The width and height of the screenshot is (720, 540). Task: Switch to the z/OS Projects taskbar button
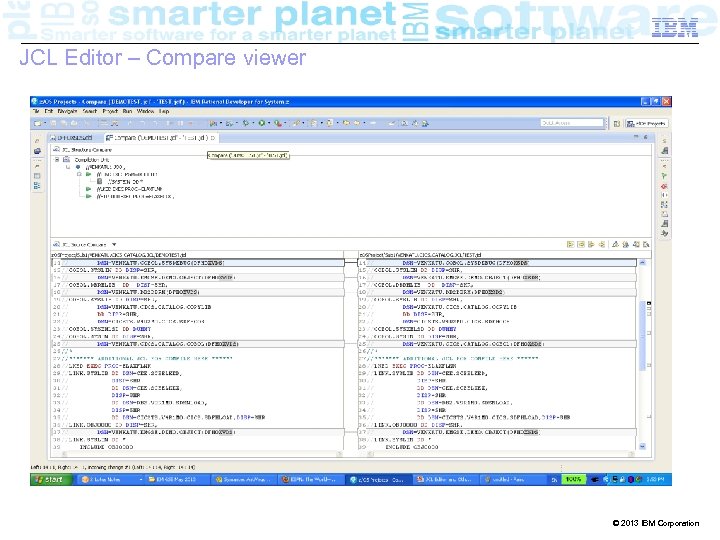tap(378, 479)
